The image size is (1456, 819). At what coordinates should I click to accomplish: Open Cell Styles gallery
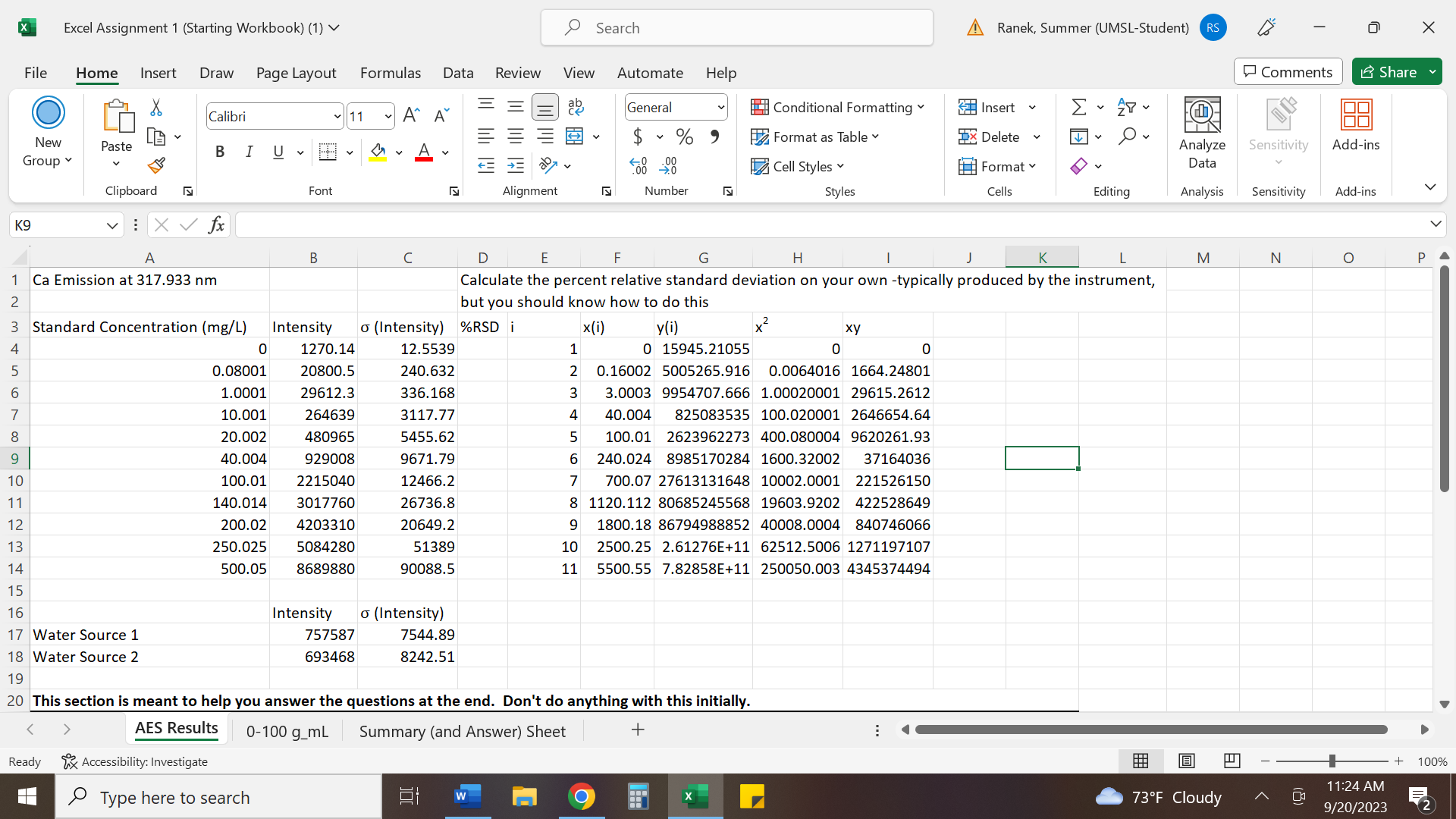click(x=796, y=166)
